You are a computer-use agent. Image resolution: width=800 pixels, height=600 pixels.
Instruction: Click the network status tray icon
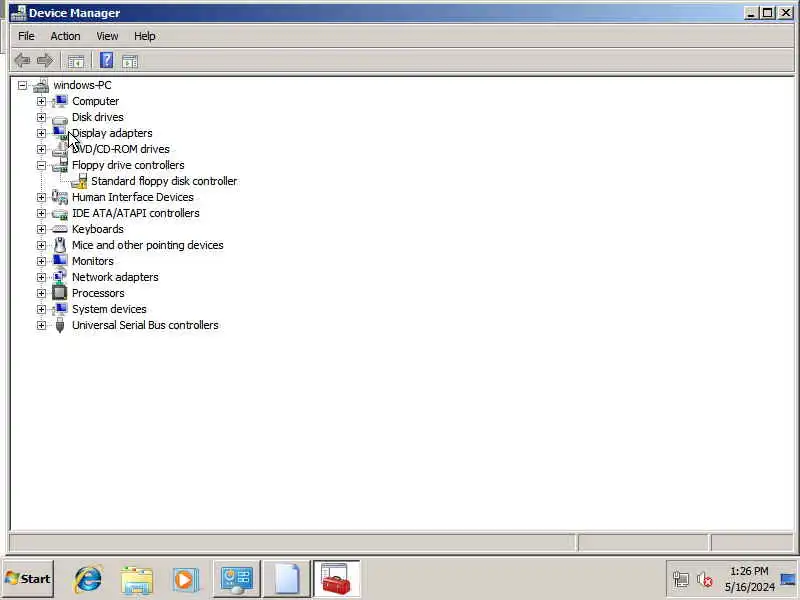pos(681,580)
